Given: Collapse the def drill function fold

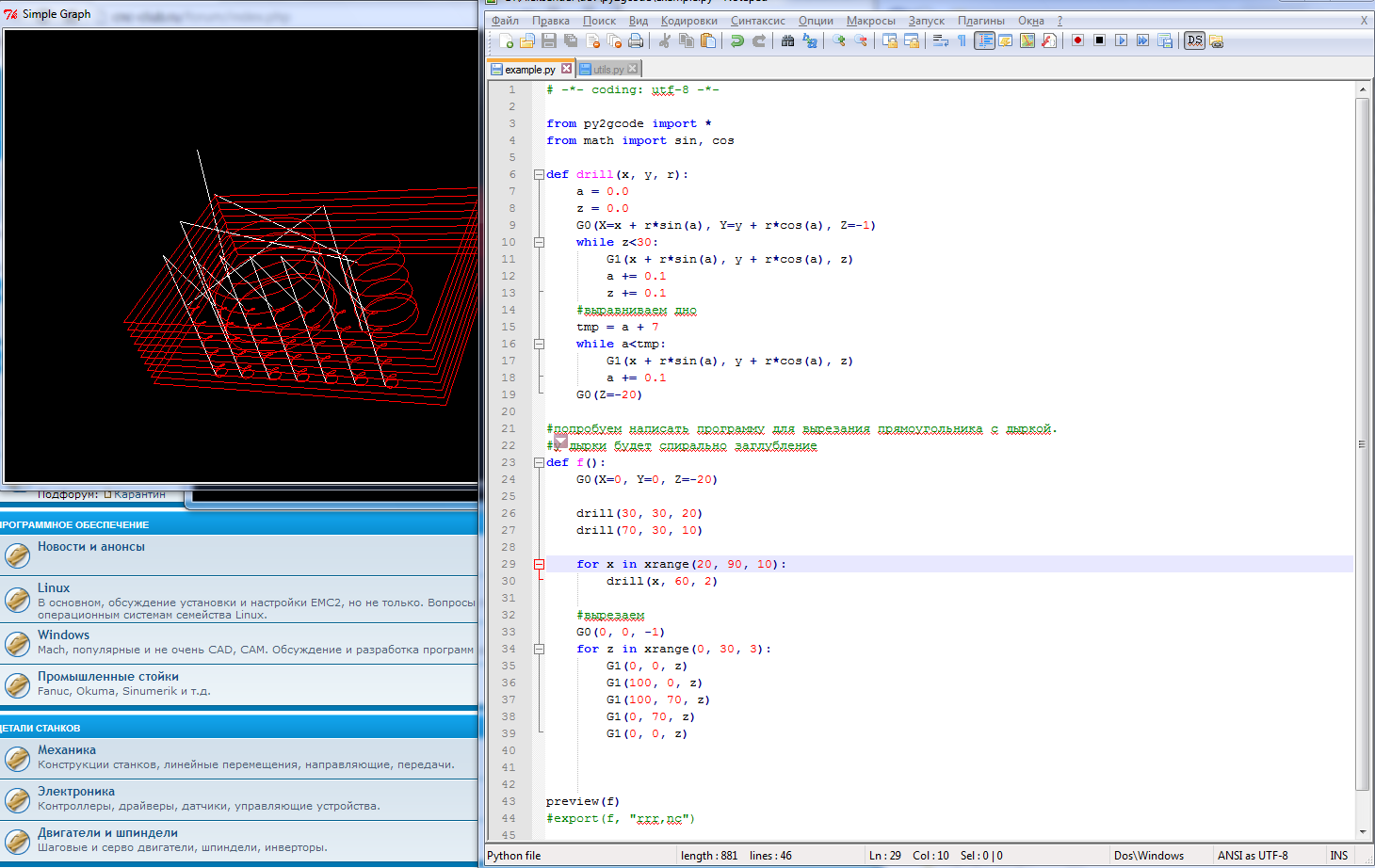Looking at the screenshot, I should (x=539, y=174).
